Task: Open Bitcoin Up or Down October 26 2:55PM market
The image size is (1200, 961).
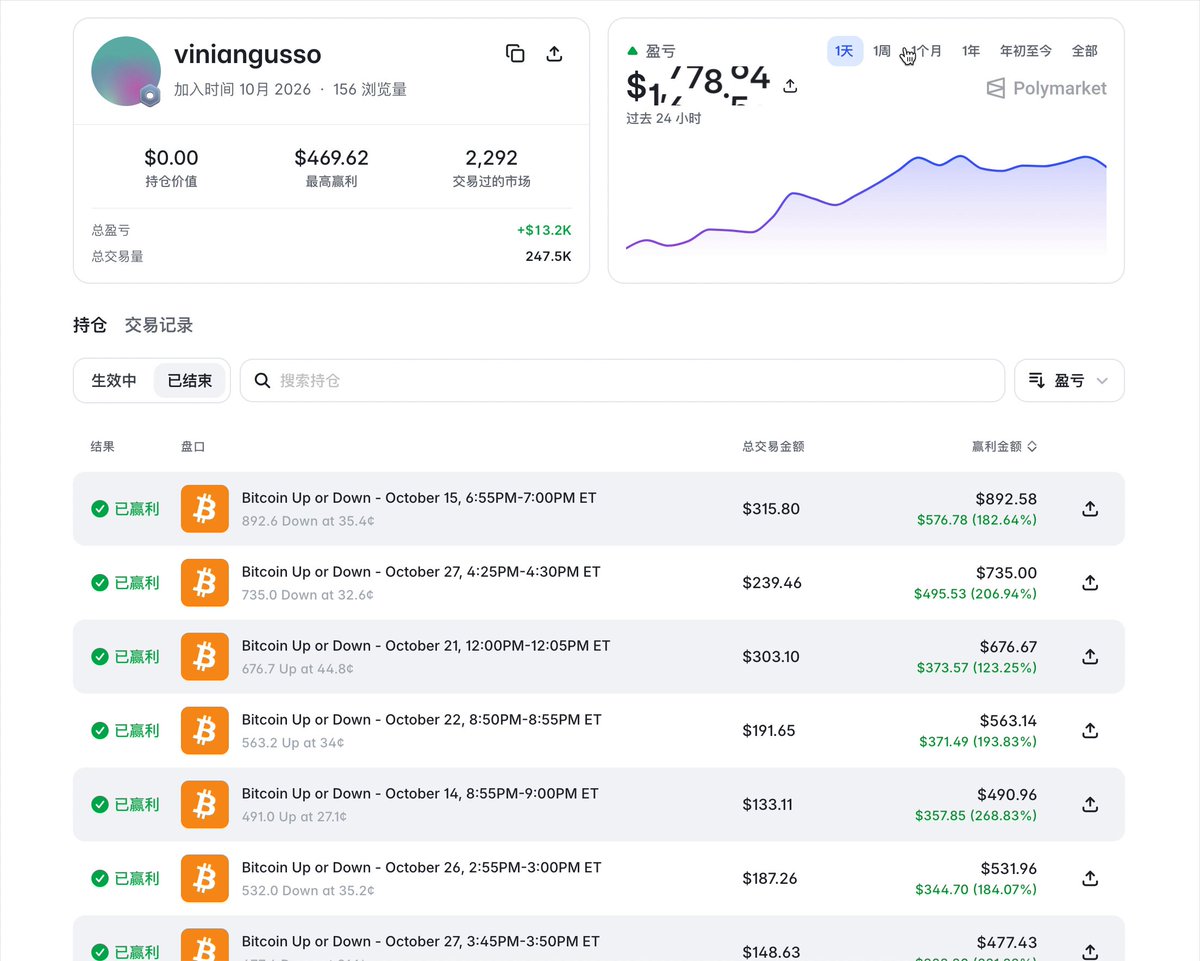Action: click(x=422, y=868)
